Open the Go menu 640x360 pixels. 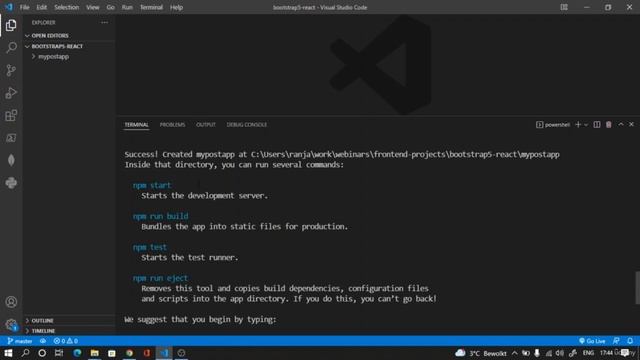coord(110,7)
